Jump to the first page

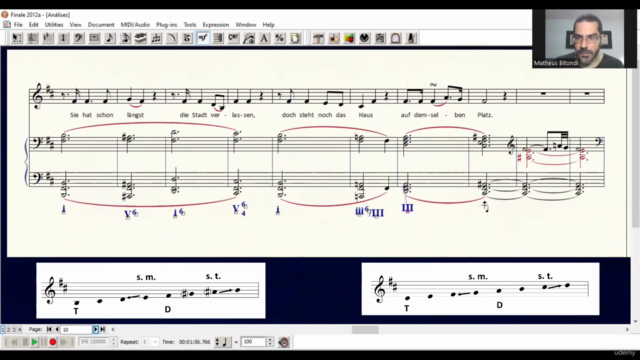click(x=49, y=329)
